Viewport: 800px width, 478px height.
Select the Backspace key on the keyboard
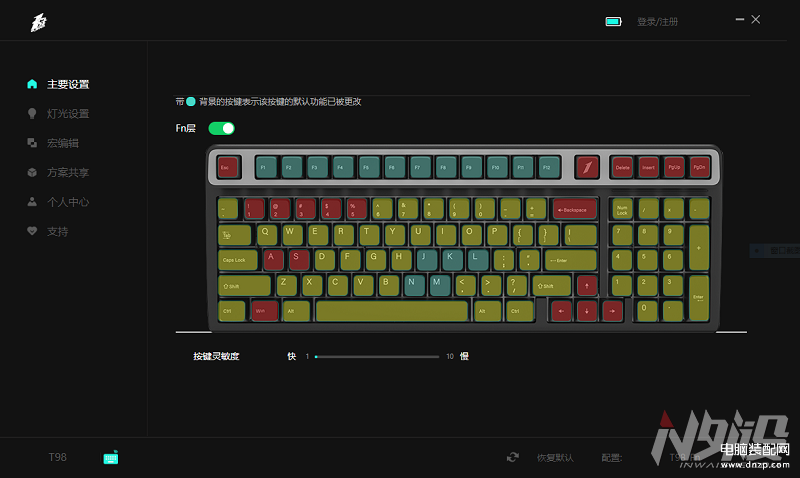574,209
